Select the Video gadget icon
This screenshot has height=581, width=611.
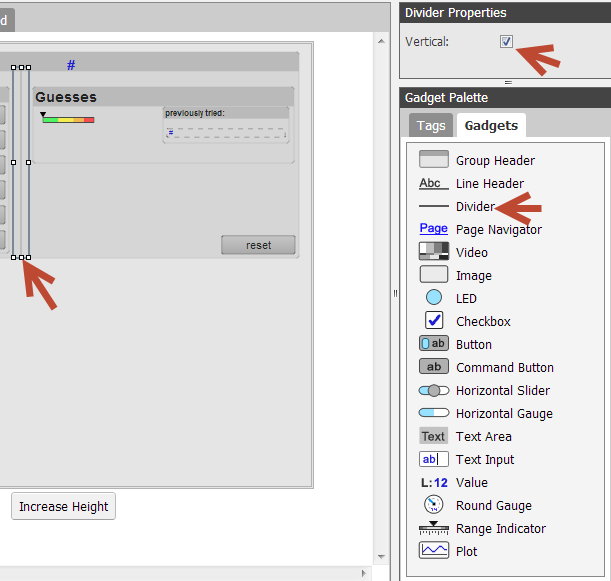click(x=434, y=251)
